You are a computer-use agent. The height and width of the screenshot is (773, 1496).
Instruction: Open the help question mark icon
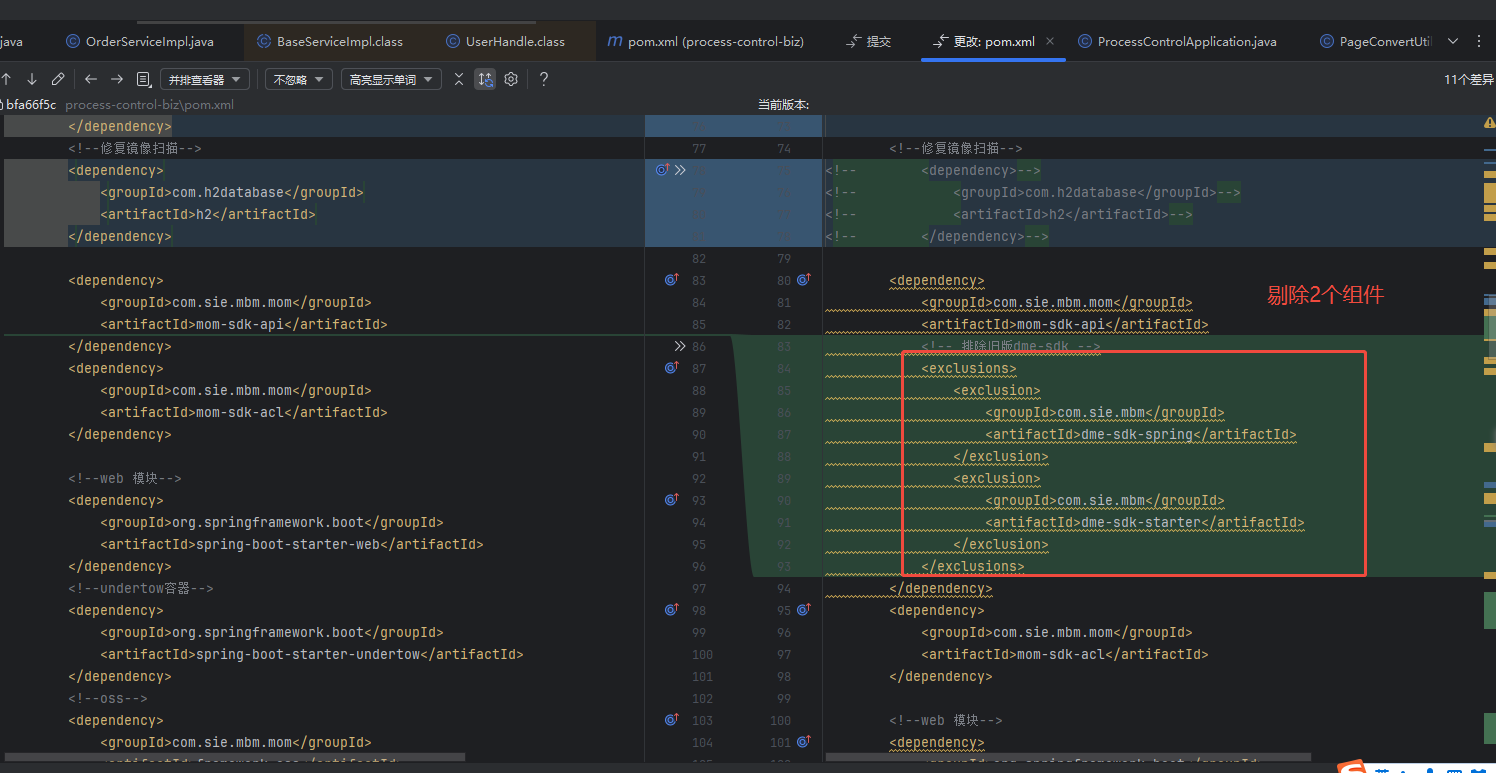click(x=544, y=79)
